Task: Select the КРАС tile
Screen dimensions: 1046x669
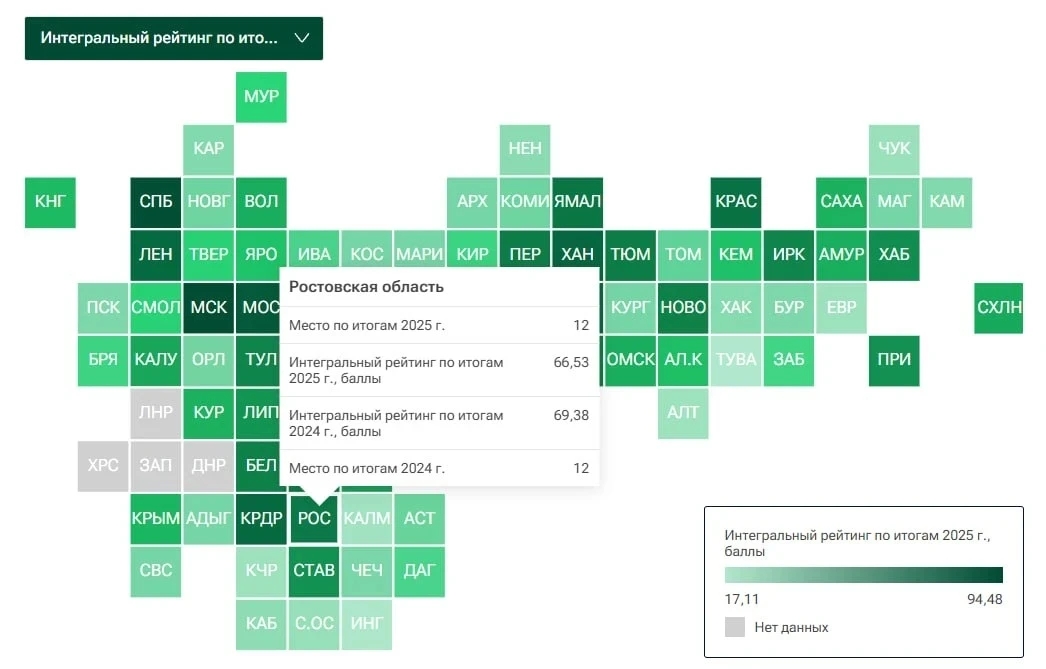Action: click(736, 202)
